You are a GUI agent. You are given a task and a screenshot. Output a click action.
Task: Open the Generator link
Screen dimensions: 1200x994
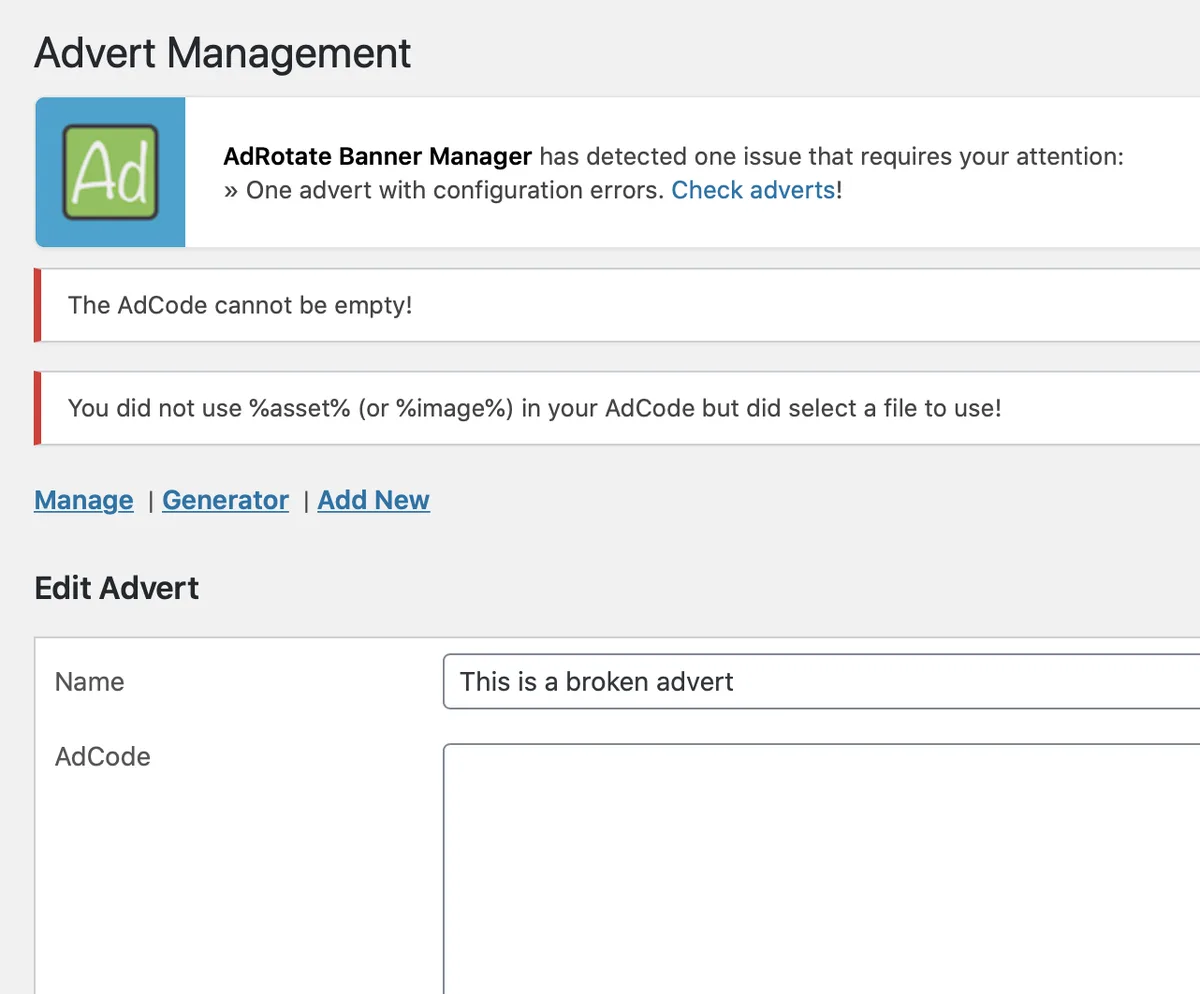tap(226, 500)
